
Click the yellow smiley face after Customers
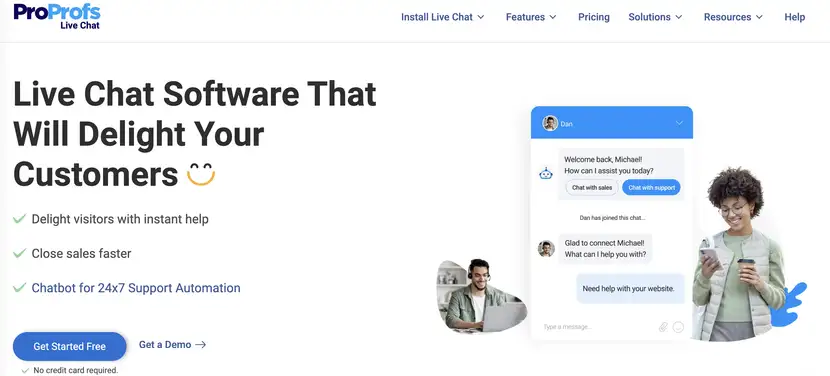[201, 174]
